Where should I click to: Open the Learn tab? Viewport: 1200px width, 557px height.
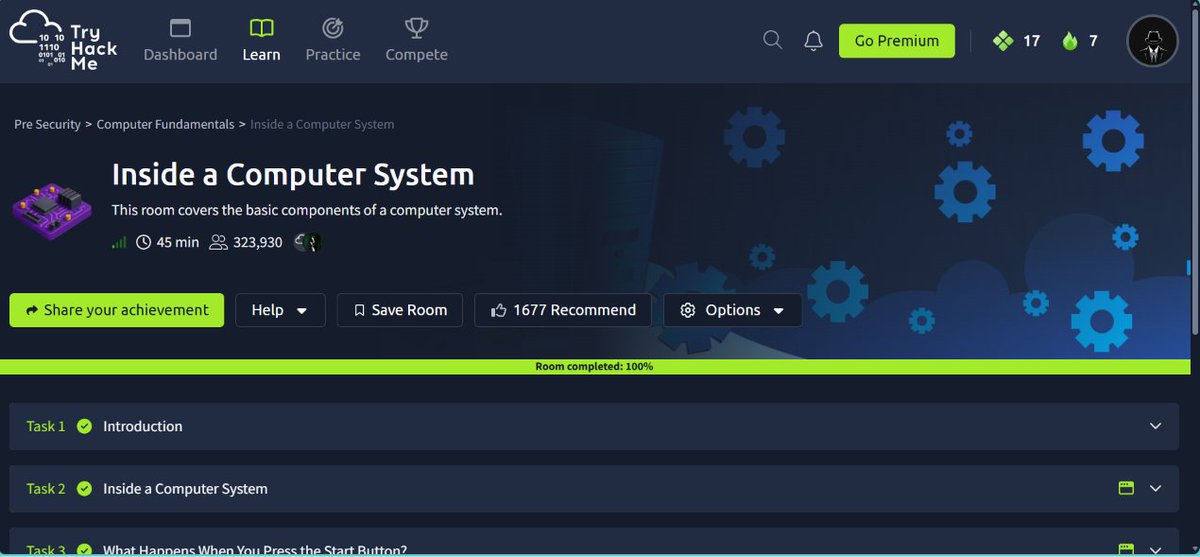pyautogui.click(x=261, y=41)
